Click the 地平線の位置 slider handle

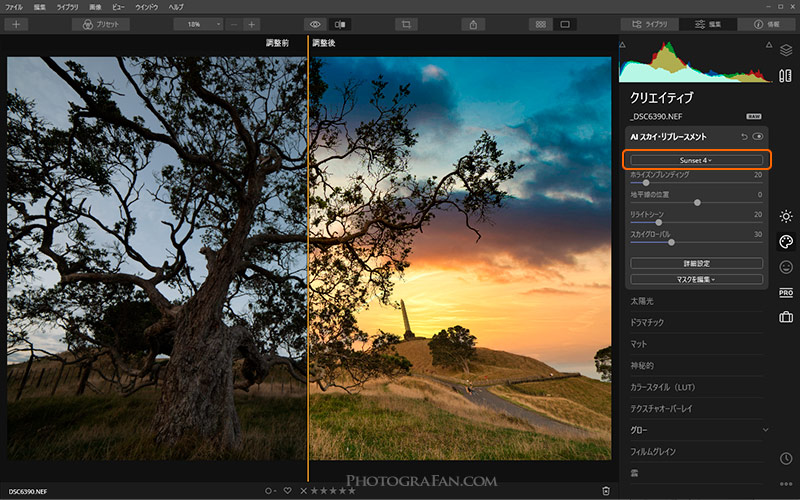(697, 203)
